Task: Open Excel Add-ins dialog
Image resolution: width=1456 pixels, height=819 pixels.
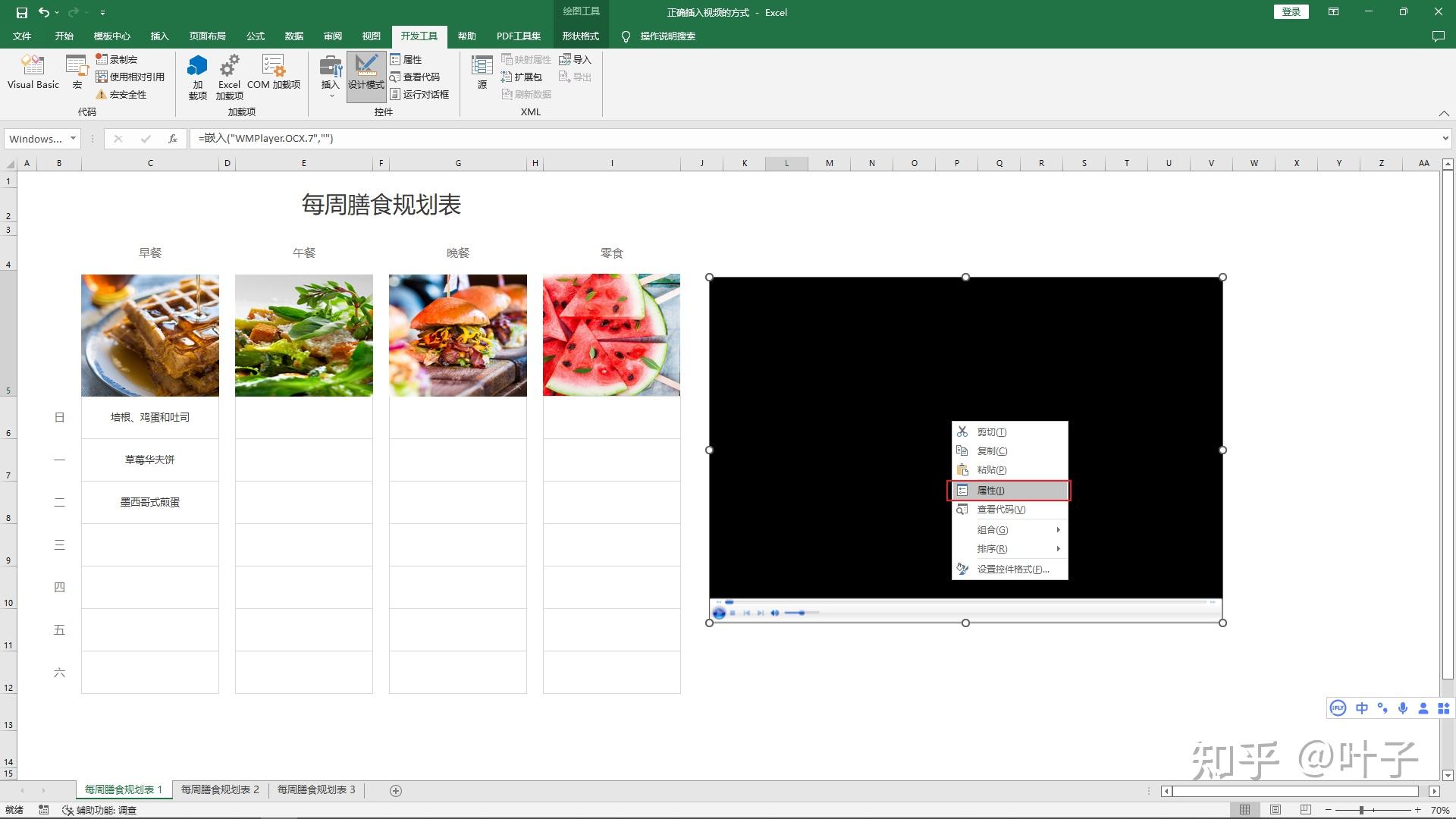Action: 229,76
